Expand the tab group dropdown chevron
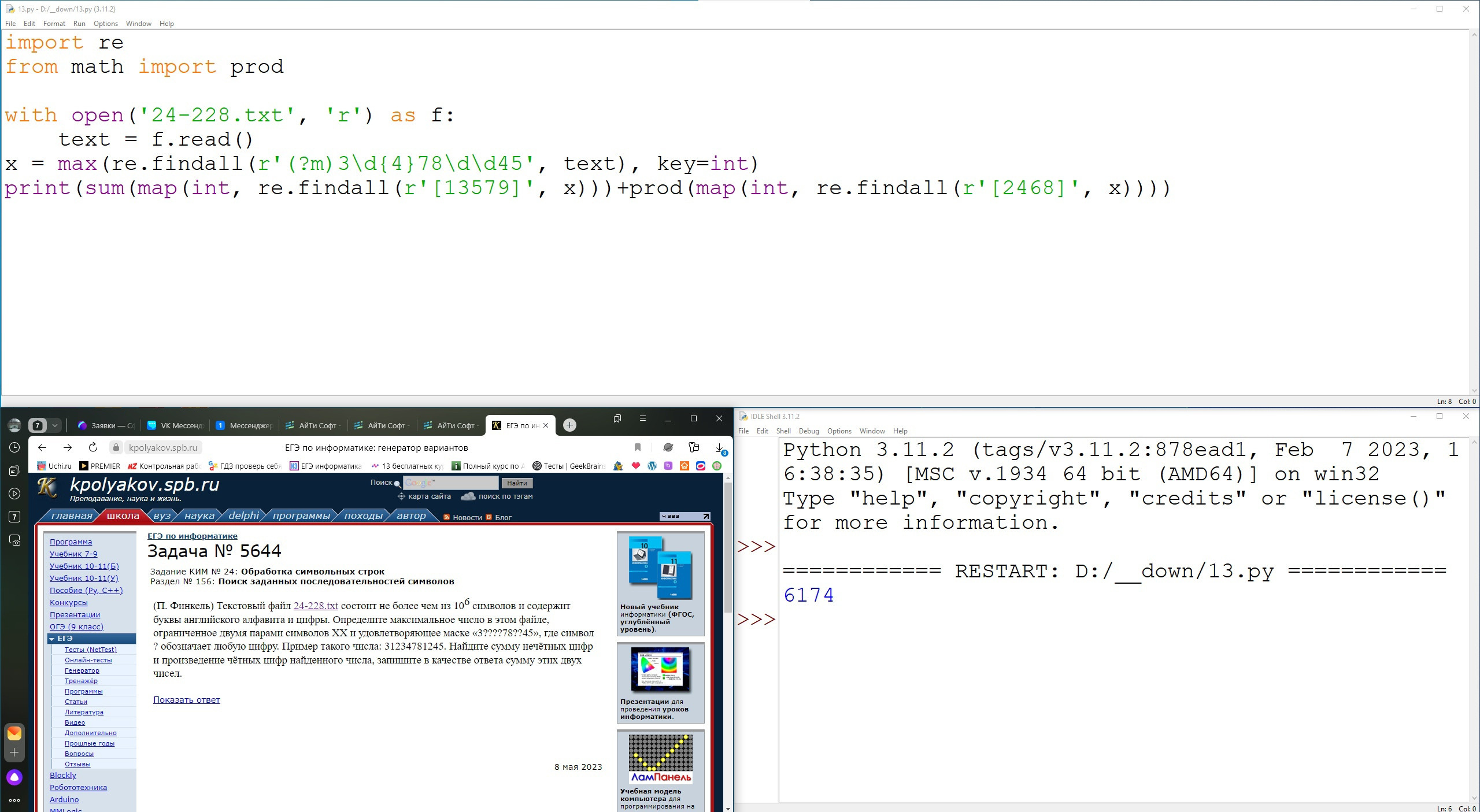The width and height of the screenshot is (1480, 812). (55, 425)
